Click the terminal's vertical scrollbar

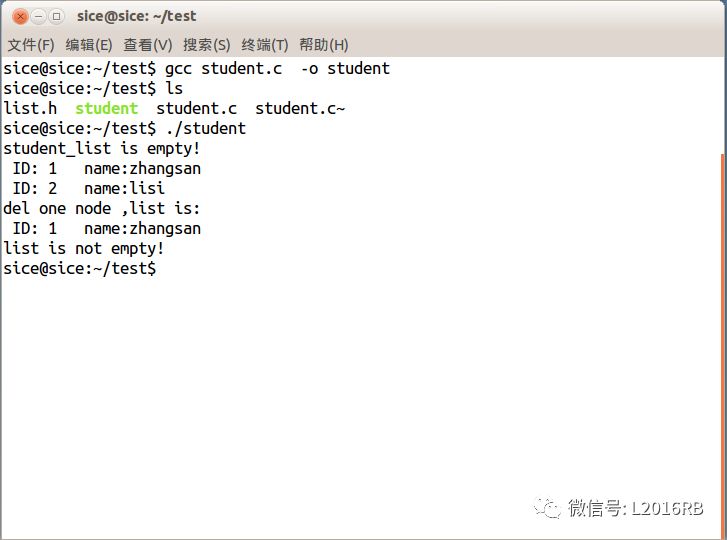click(x=723, y=300)
